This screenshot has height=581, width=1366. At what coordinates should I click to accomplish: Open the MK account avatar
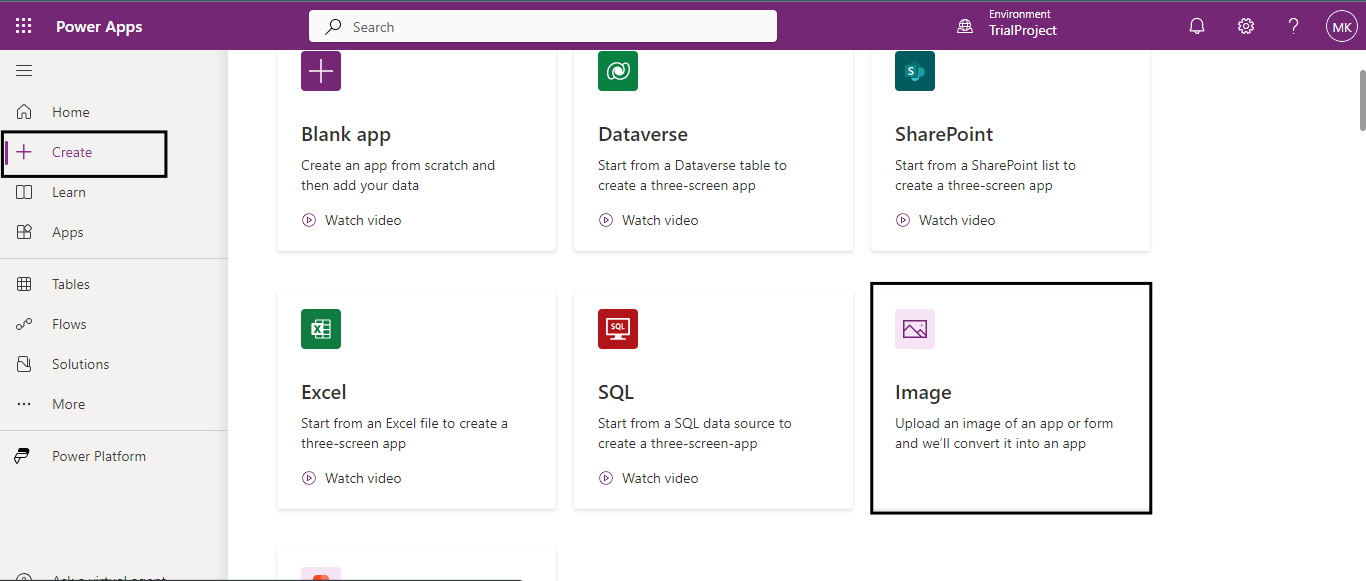coord(1341,26)
